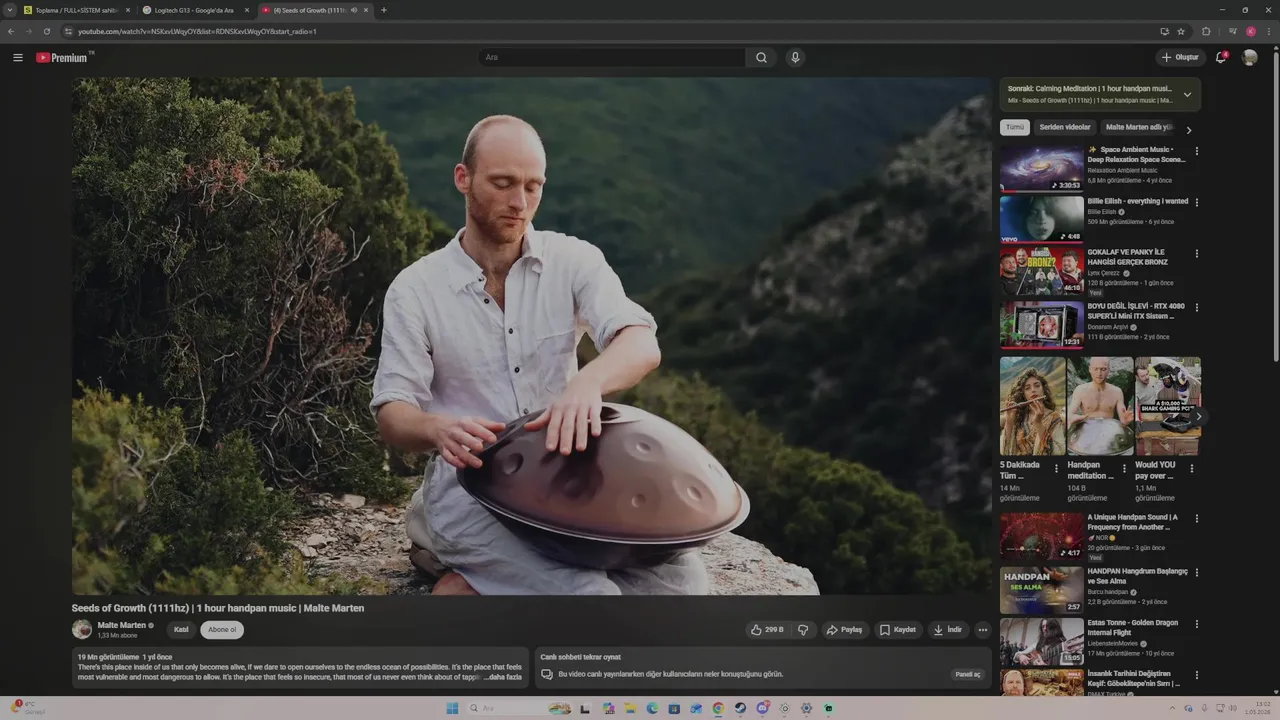
Task: Install app icon in address bar
Action: coord(1164,31)
